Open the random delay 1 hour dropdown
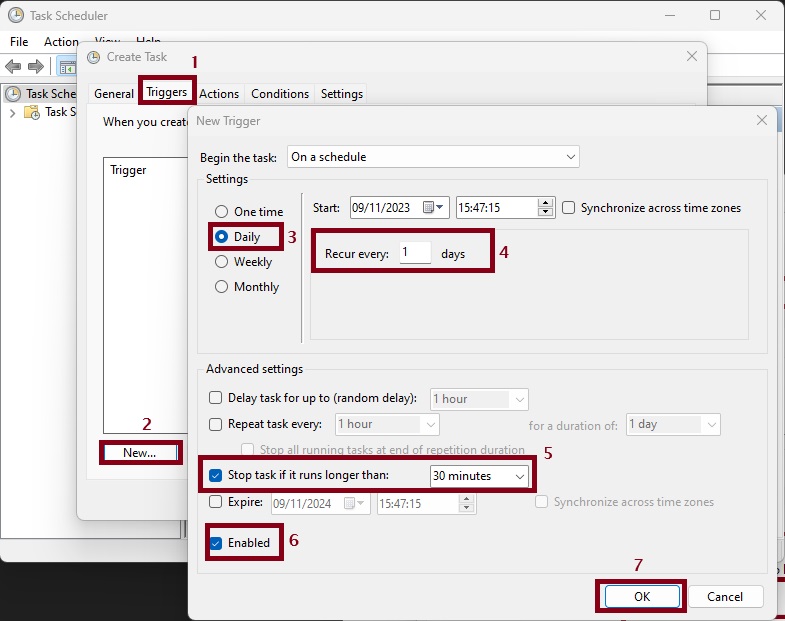 [x=479, y=399]
